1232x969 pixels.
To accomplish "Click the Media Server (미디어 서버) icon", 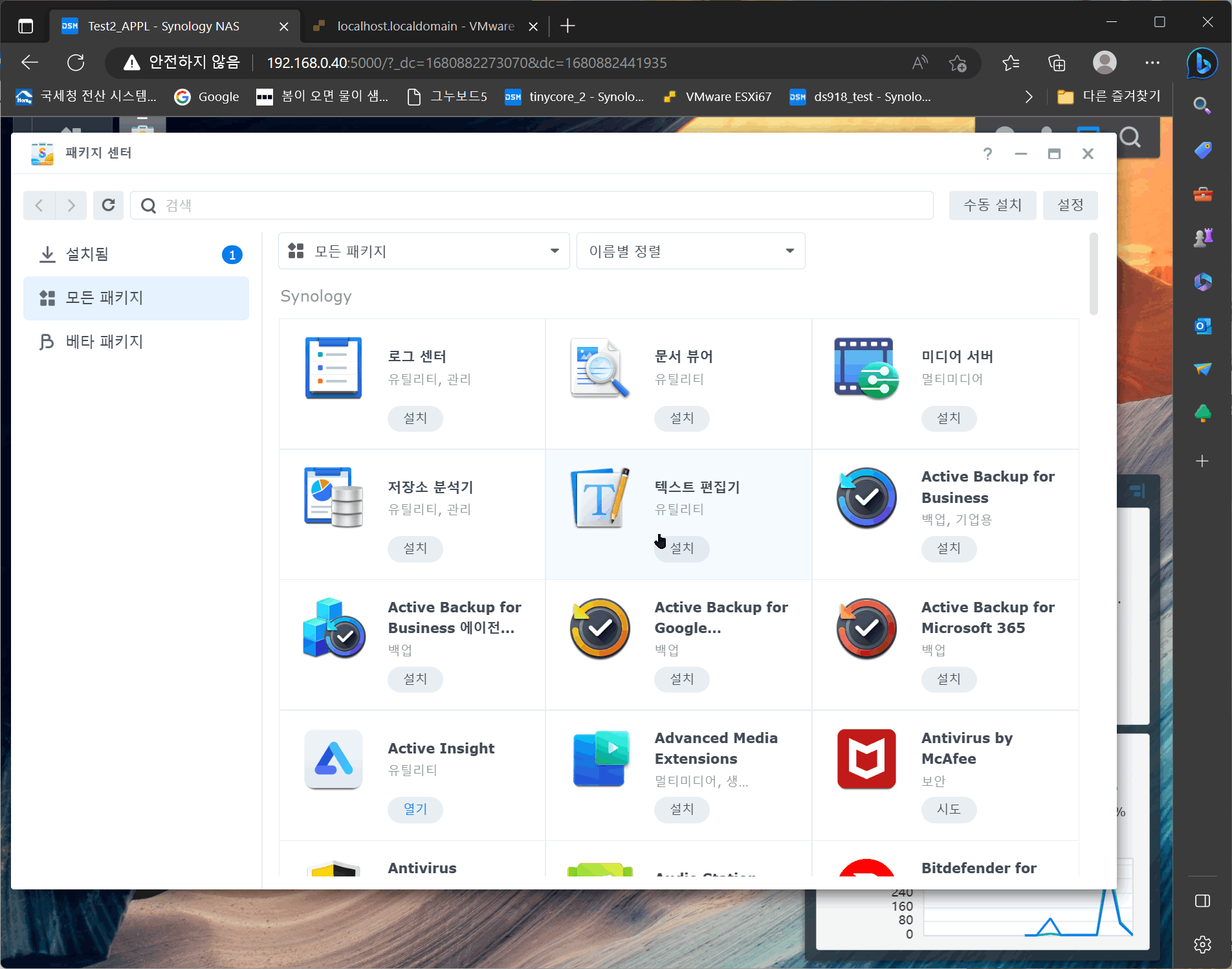I will [866, 368].
